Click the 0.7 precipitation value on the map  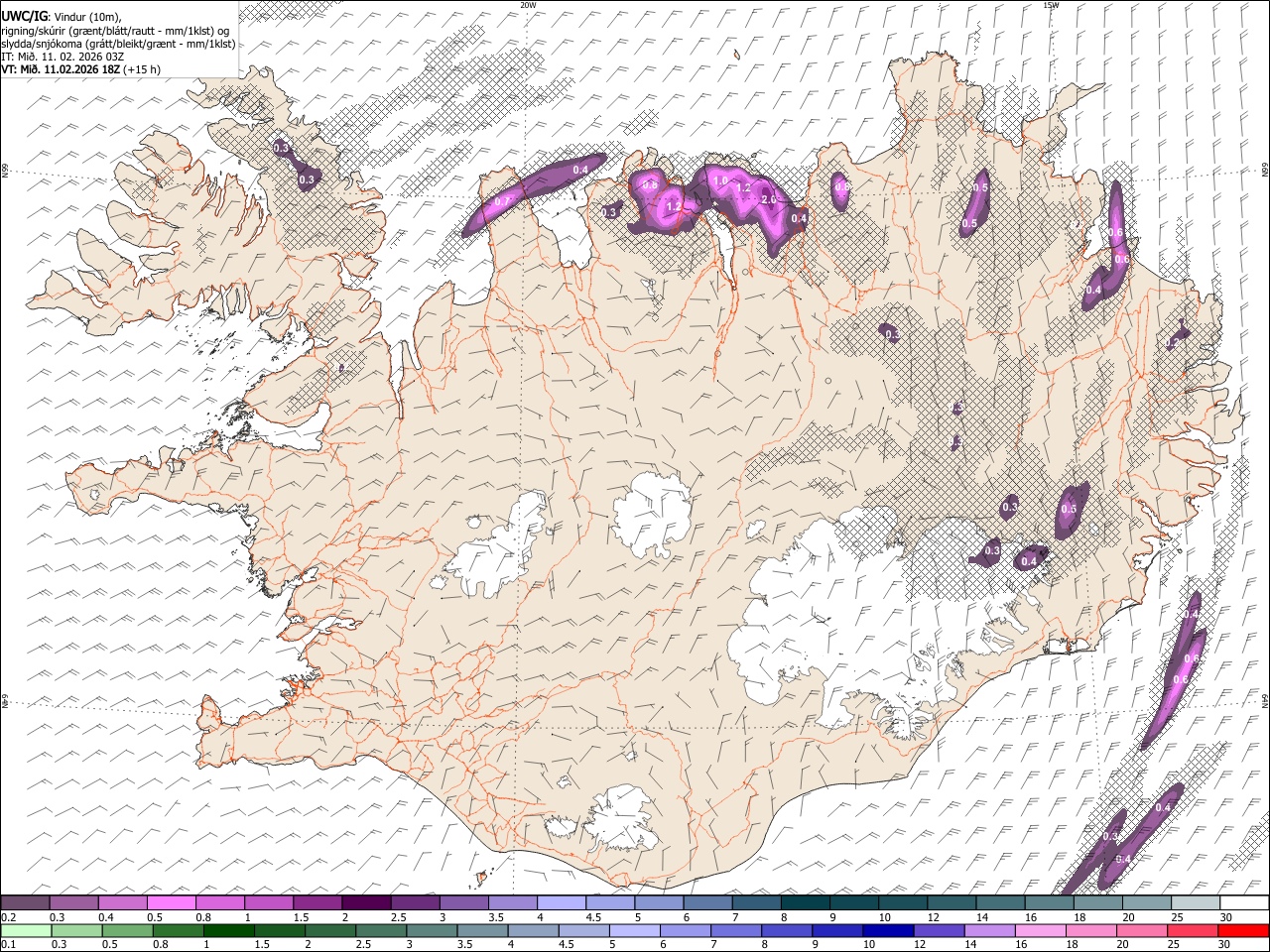pos(502,201)
